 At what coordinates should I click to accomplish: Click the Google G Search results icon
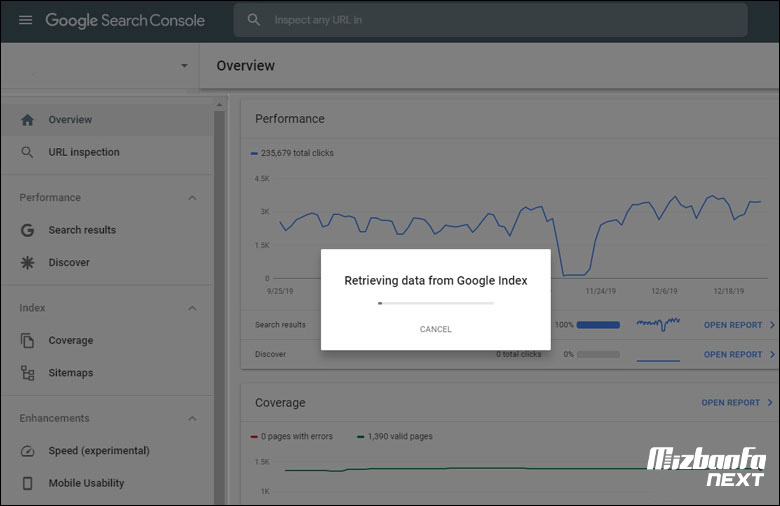(27, 230)
